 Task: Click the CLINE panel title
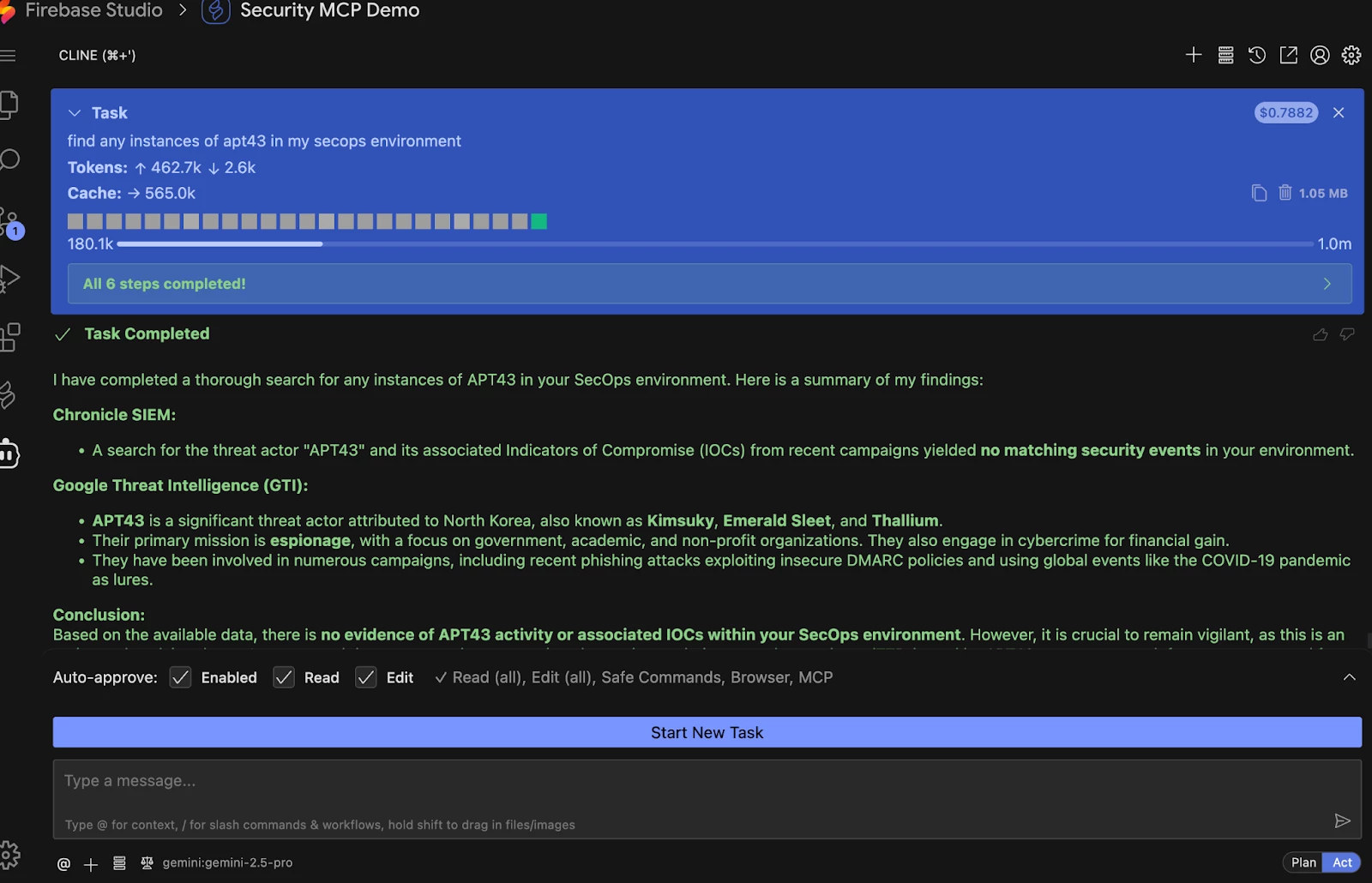(97, 56)
